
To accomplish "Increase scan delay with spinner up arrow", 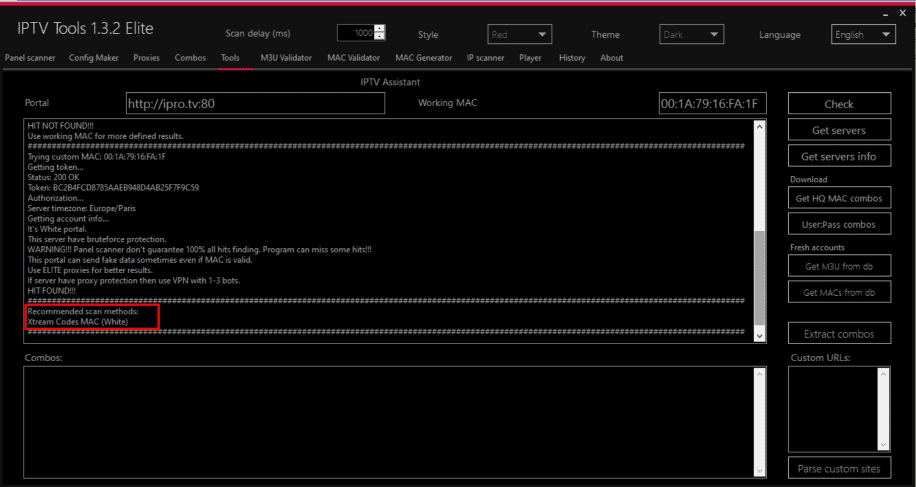I will pyautogui.click(x=380, y=30).
